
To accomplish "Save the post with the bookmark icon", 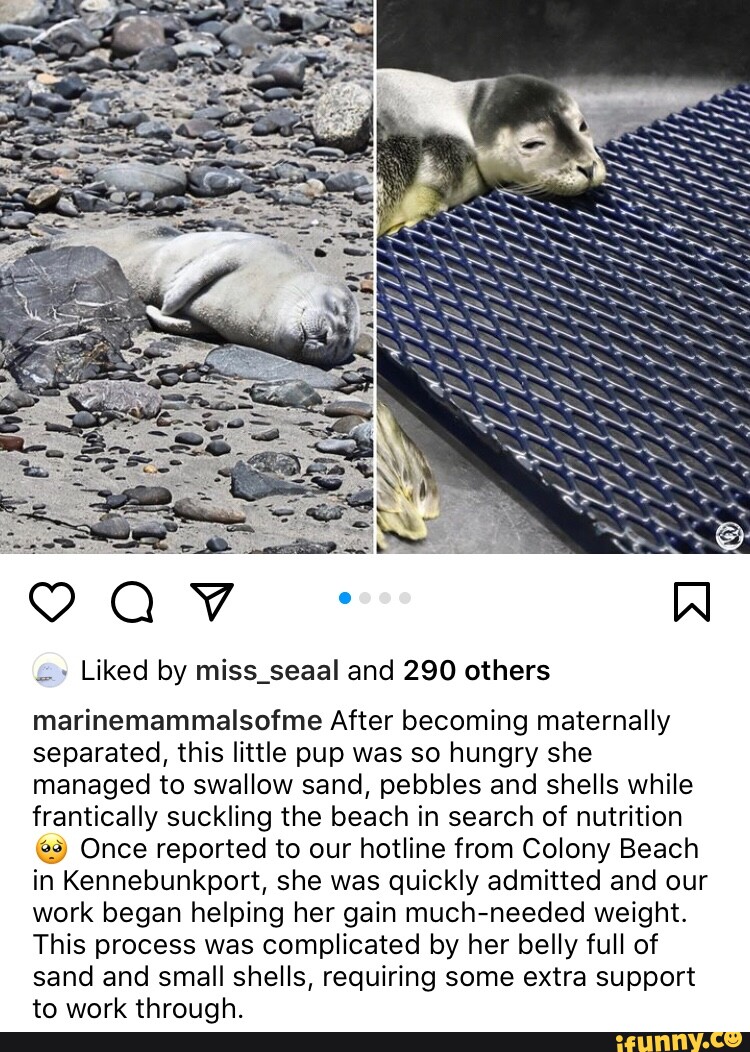I will [x=691, y=602].
